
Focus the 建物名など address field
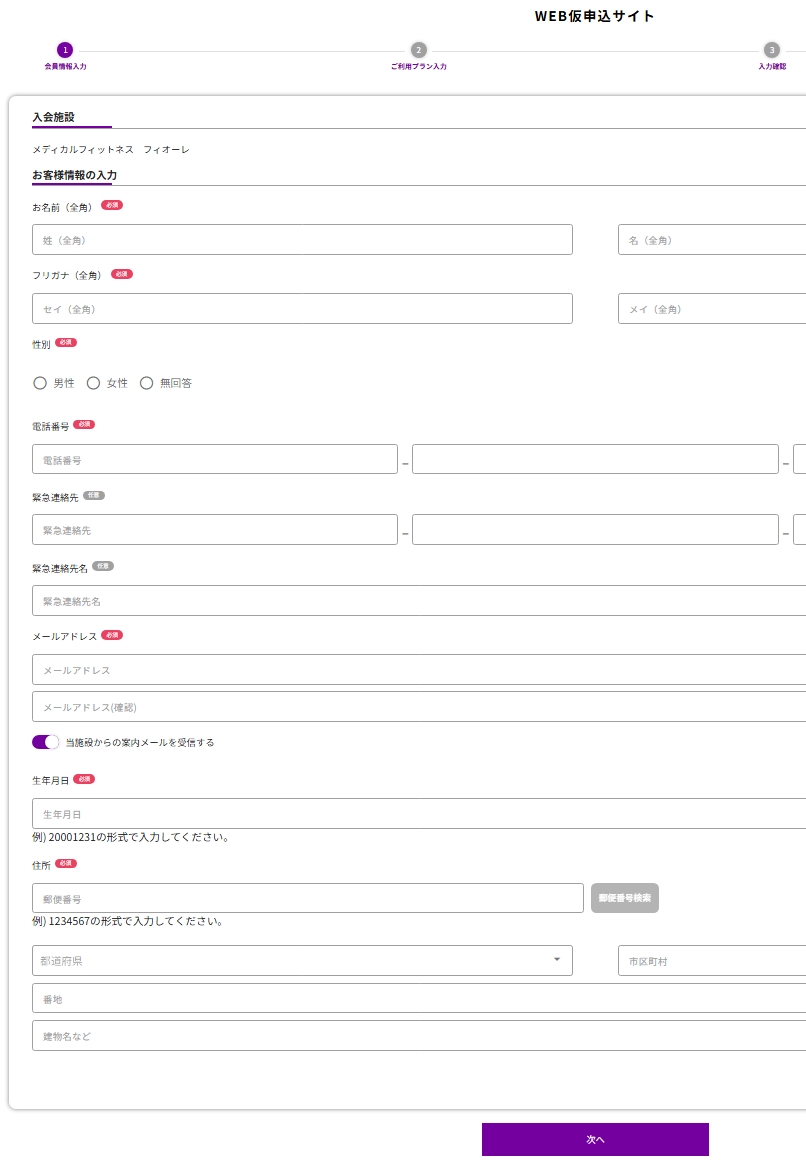(x=420, y=1036)
